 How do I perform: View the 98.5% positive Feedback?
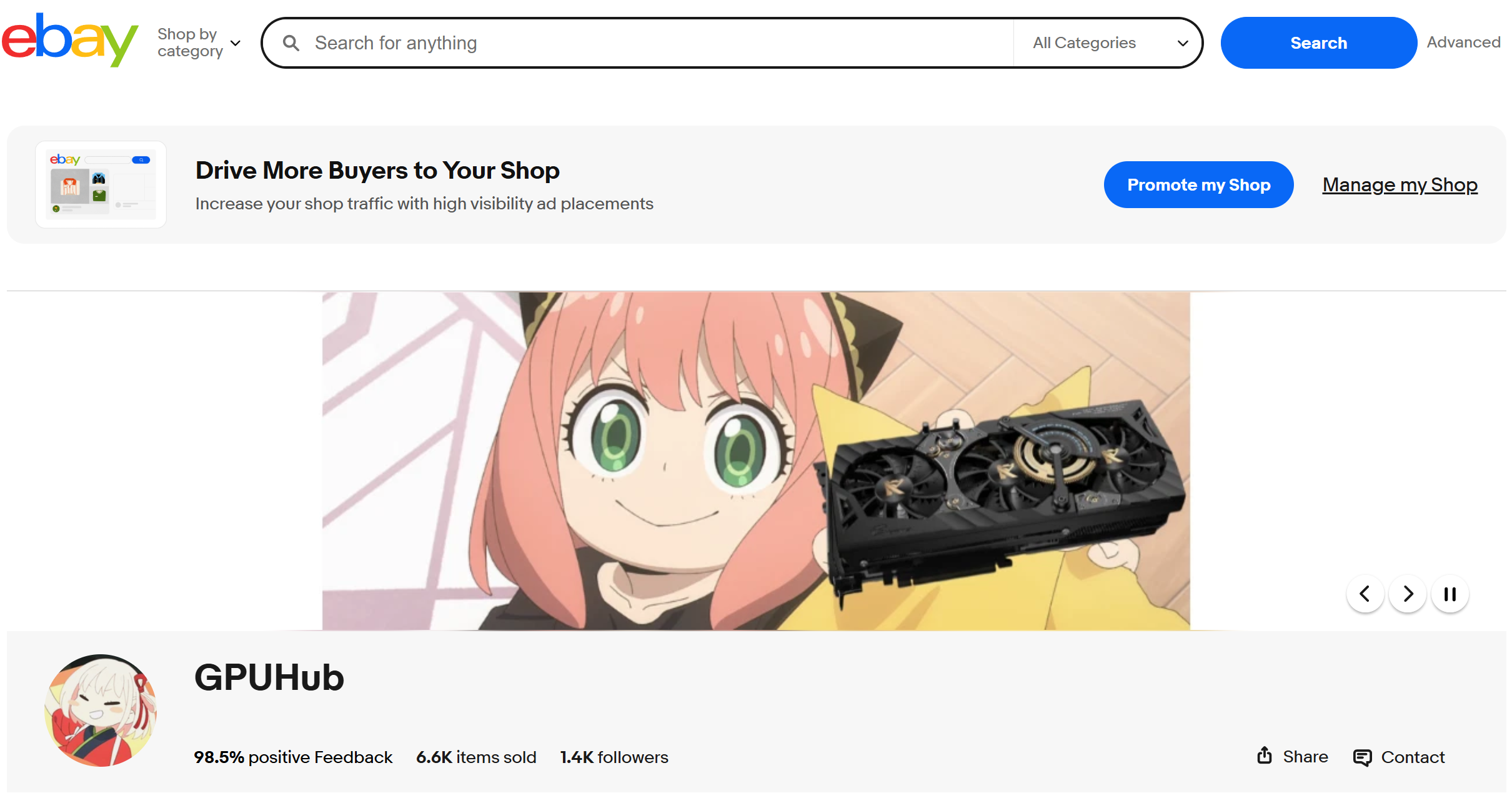(293, 757)
